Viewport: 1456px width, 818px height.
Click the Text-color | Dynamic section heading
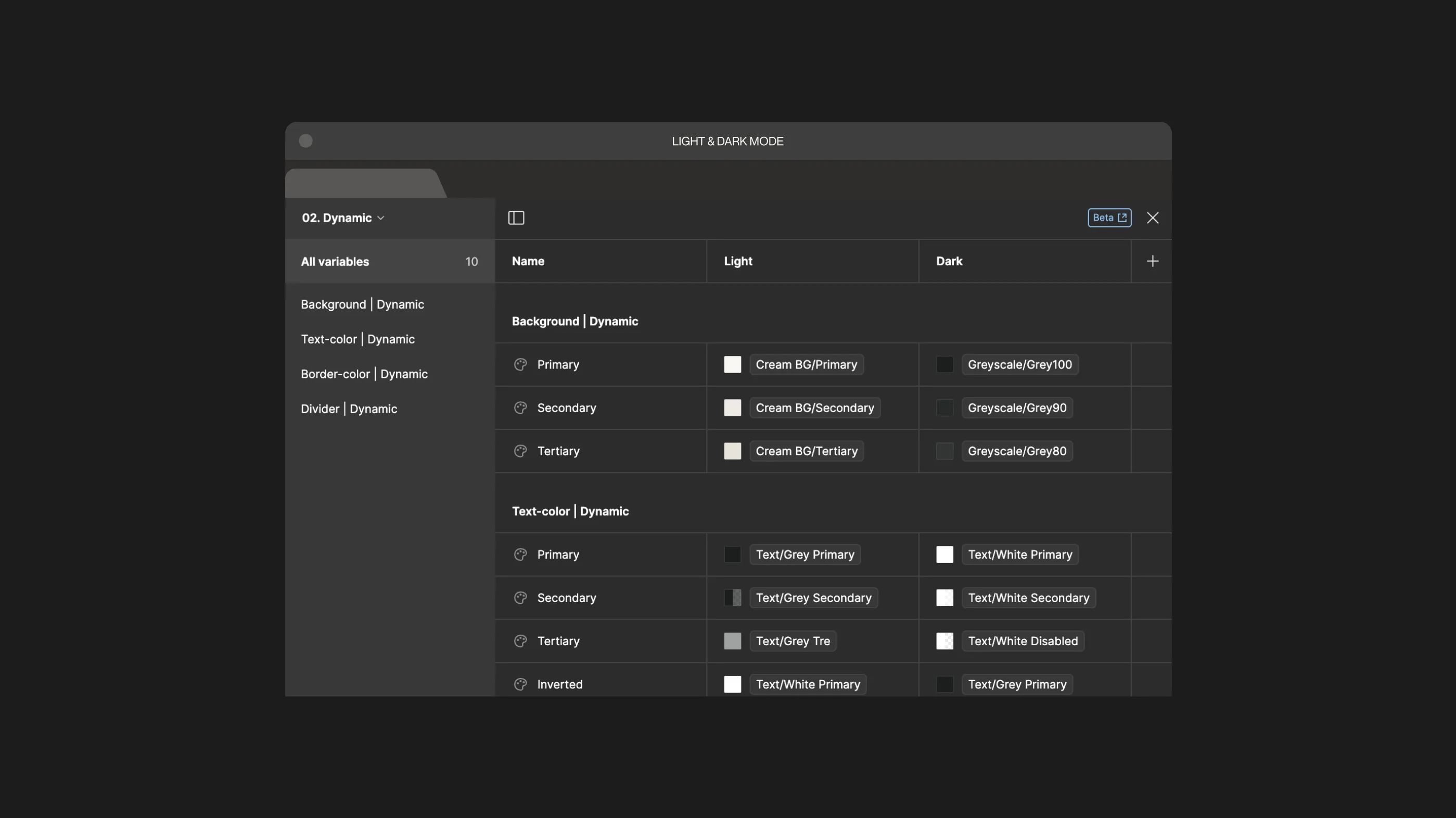coord(570,511)
